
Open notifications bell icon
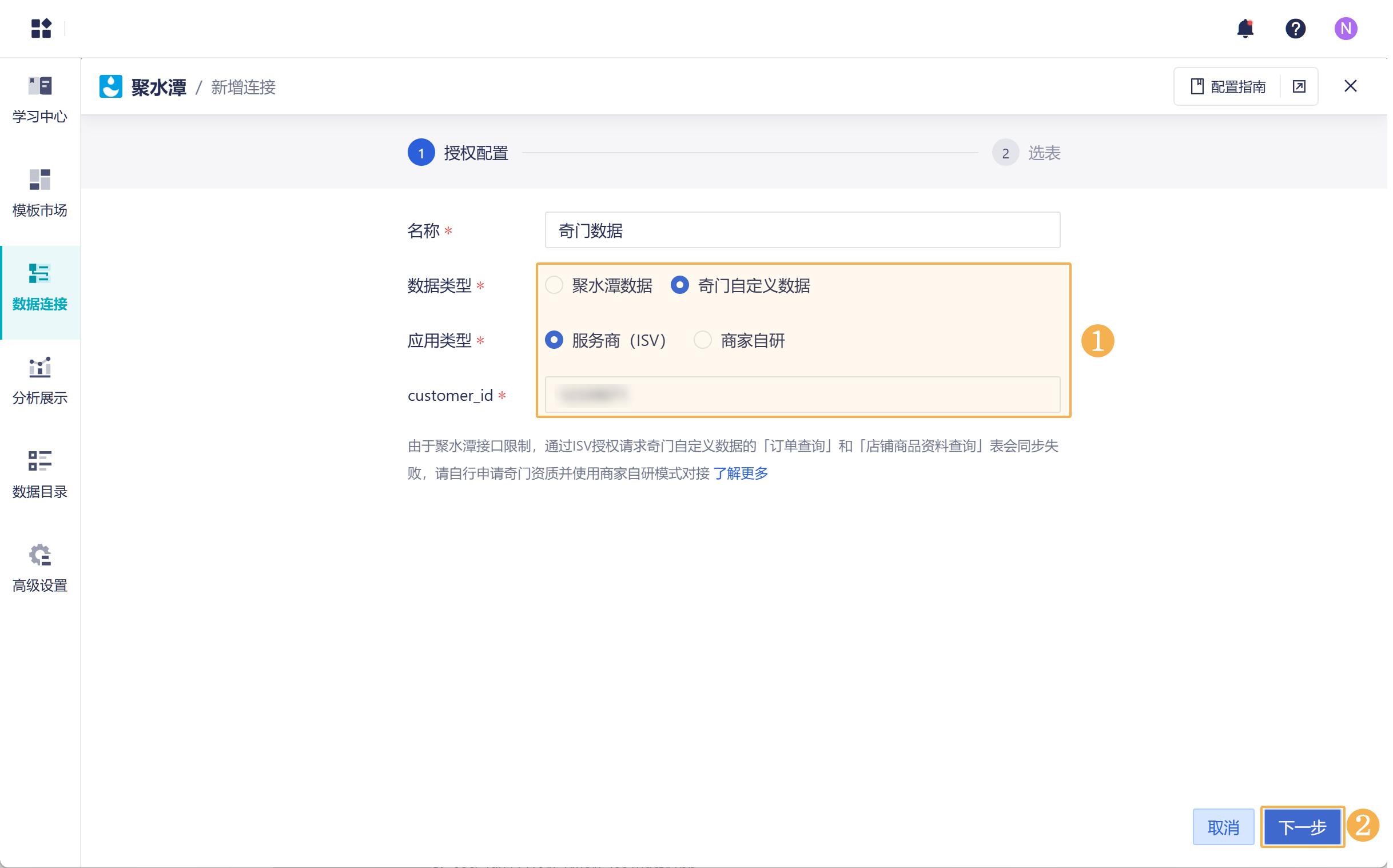(x=1244, y=28)
